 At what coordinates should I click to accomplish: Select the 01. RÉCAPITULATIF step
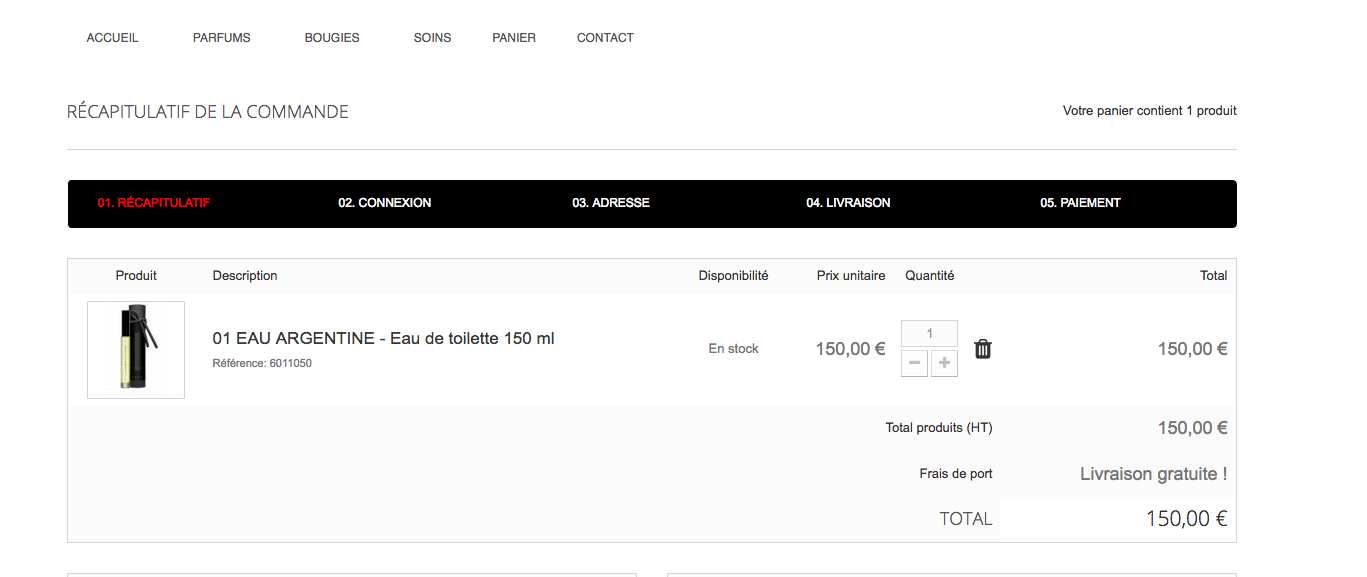coord(153,203)
